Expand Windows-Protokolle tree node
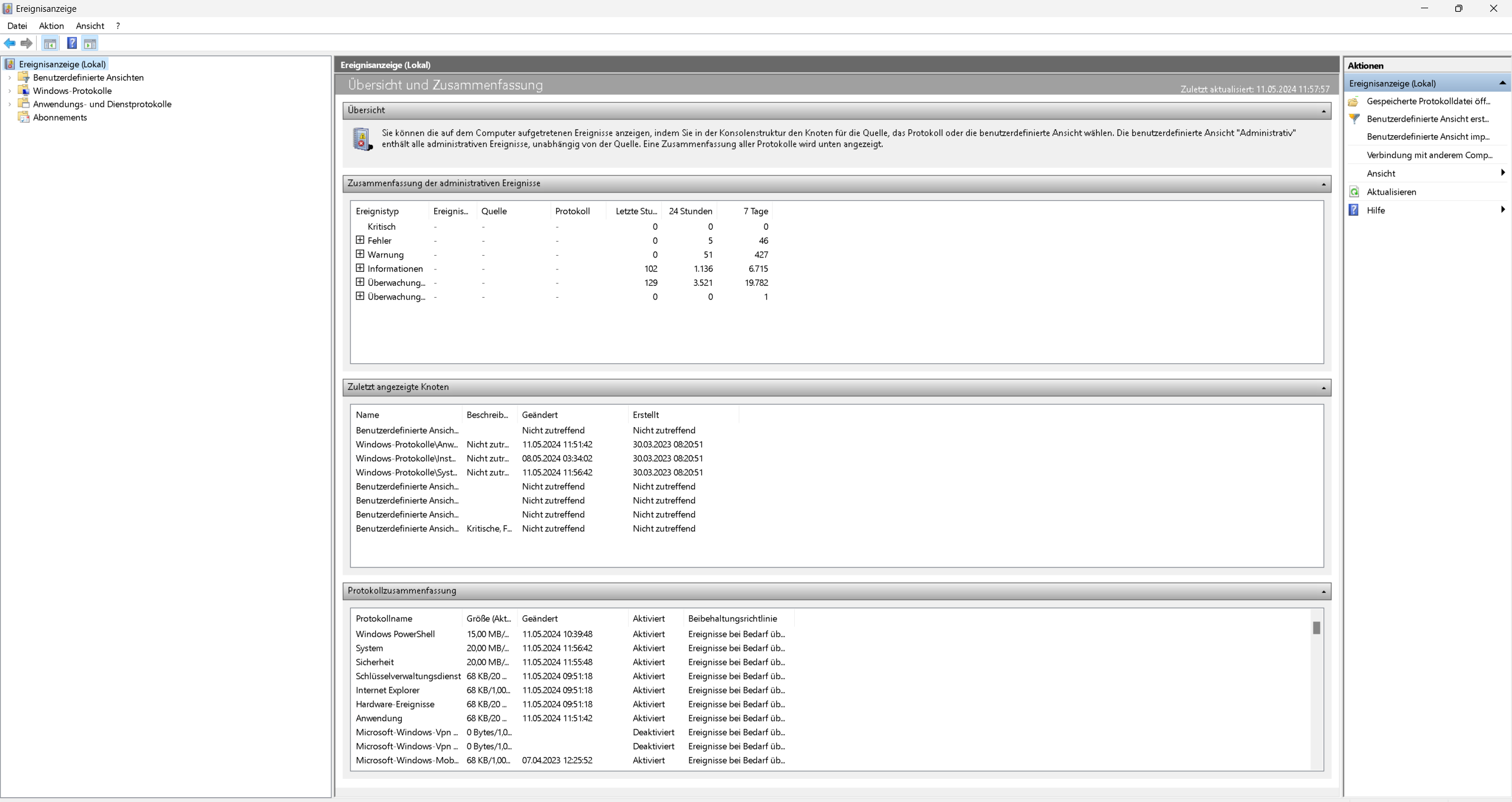Image resolution: width=1512 pixels, height=802 pixels. point(9,91)
